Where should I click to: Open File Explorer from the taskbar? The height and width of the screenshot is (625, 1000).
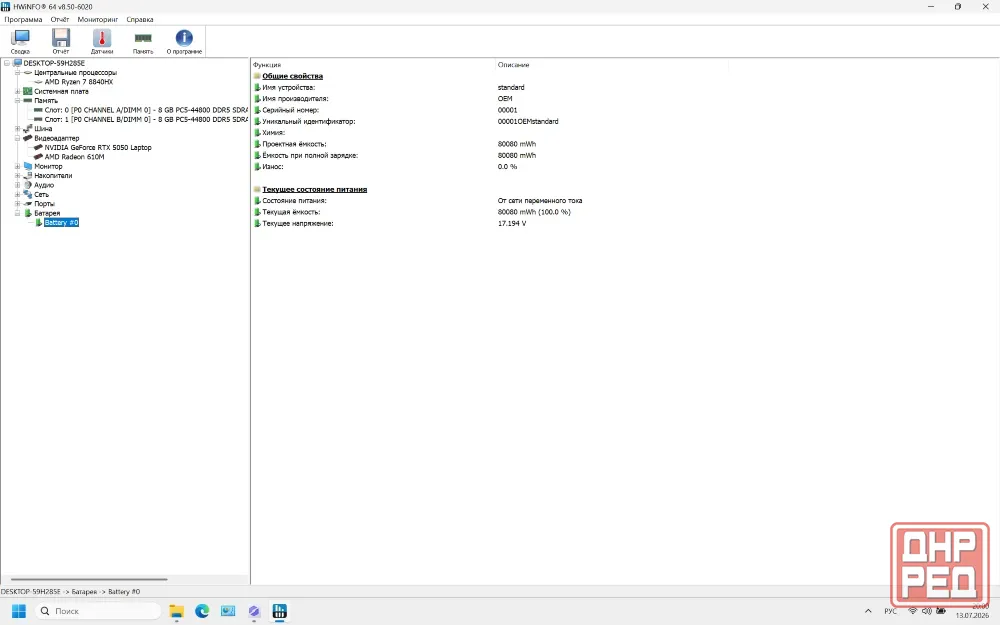click(177, 611)
